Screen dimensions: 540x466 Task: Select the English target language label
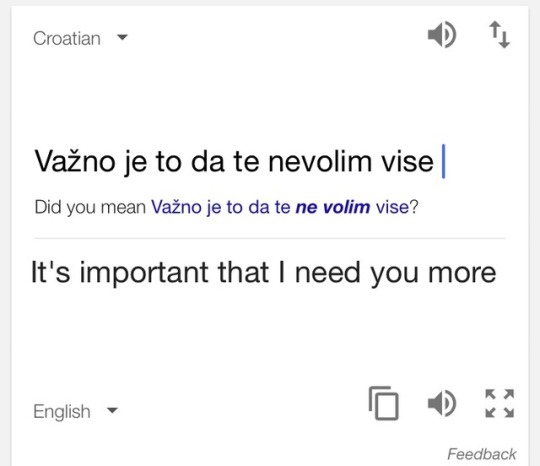click(x=62, y=412)
